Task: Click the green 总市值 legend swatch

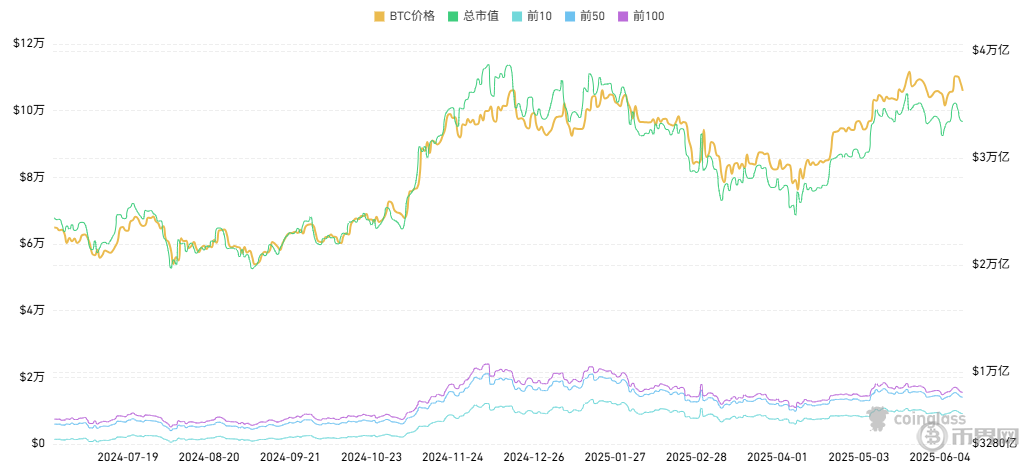Action: point(454,16)
